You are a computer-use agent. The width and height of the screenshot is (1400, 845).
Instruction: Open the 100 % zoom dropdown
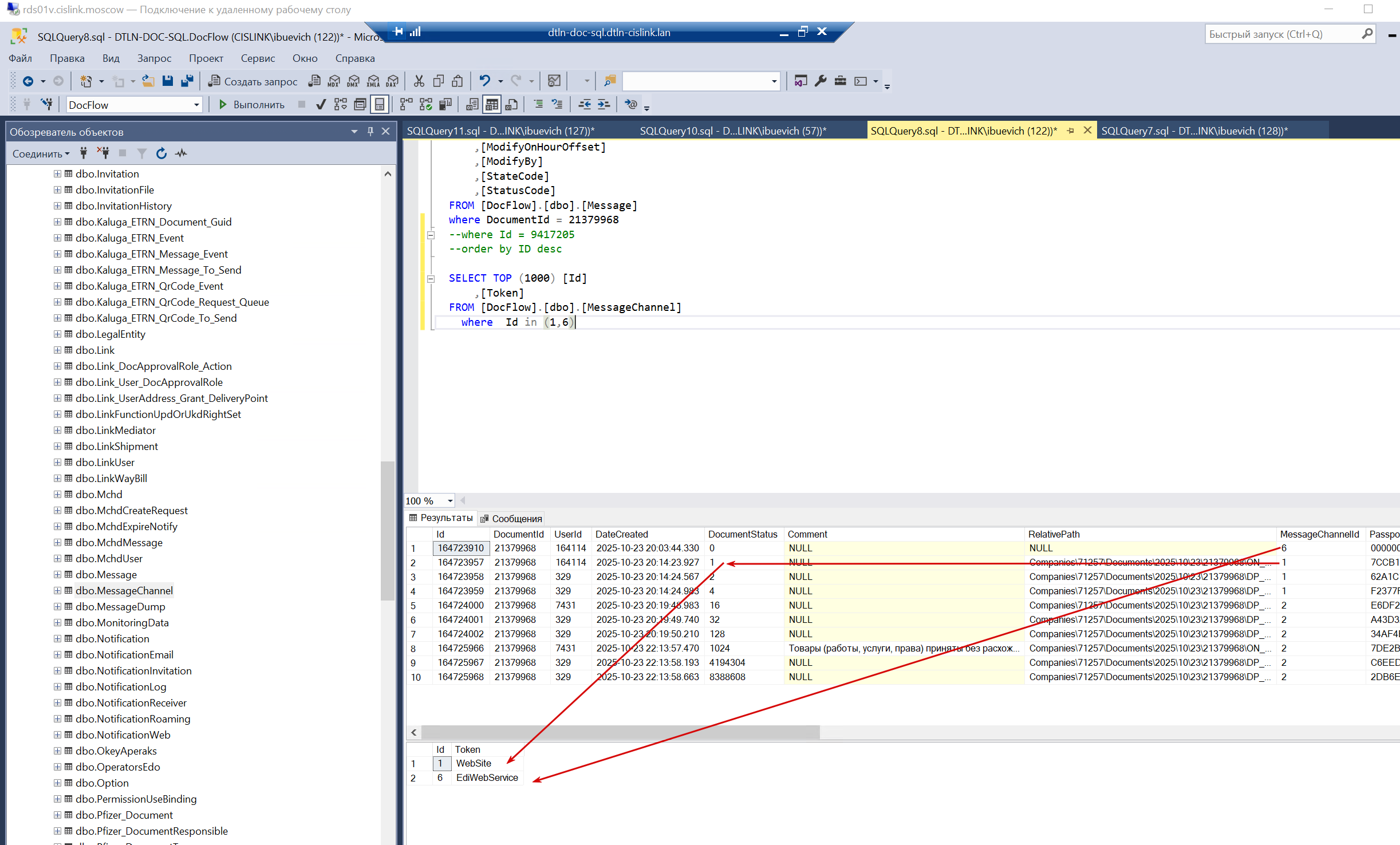point(450,501)
